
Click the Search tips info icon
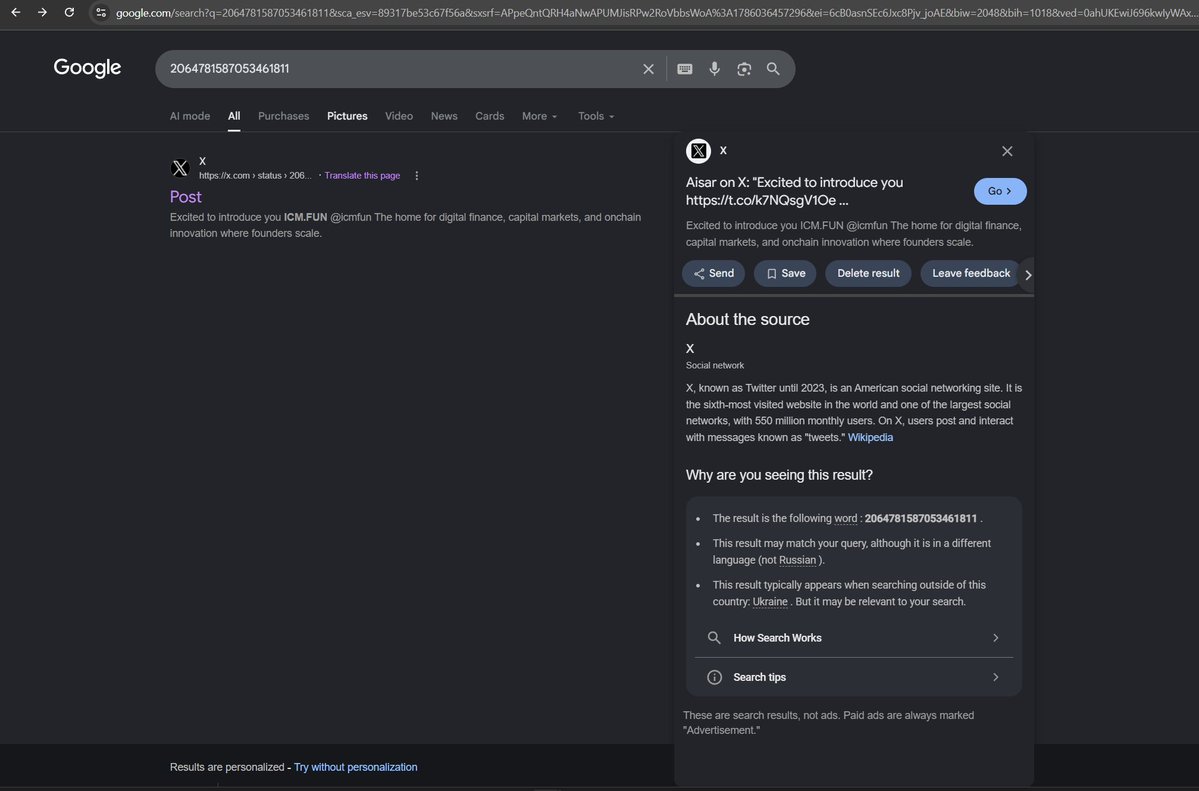[714, 677]
